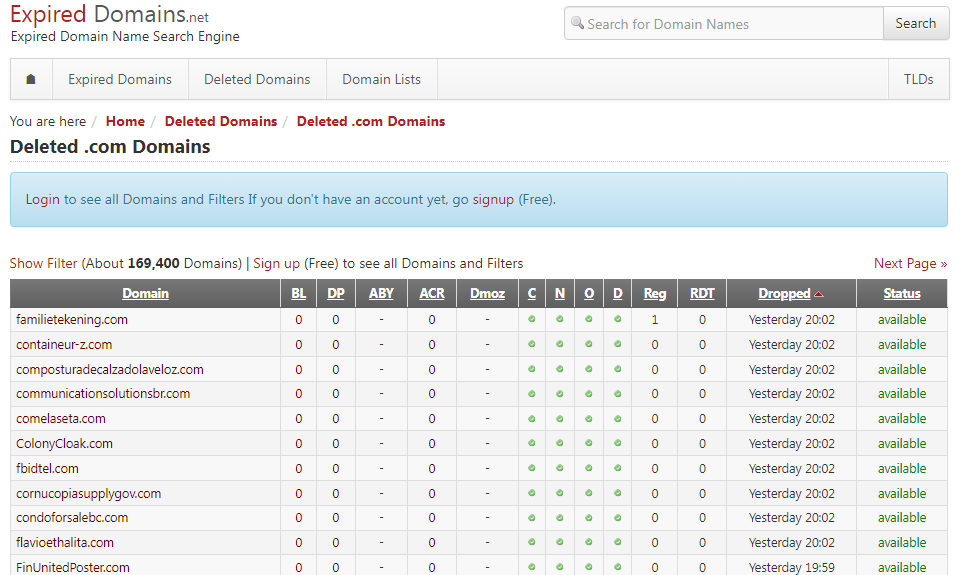The height and width of the screenshot is (575, 961).
Task: Open the home icon in navigation bar
Action: click(31, 79)
